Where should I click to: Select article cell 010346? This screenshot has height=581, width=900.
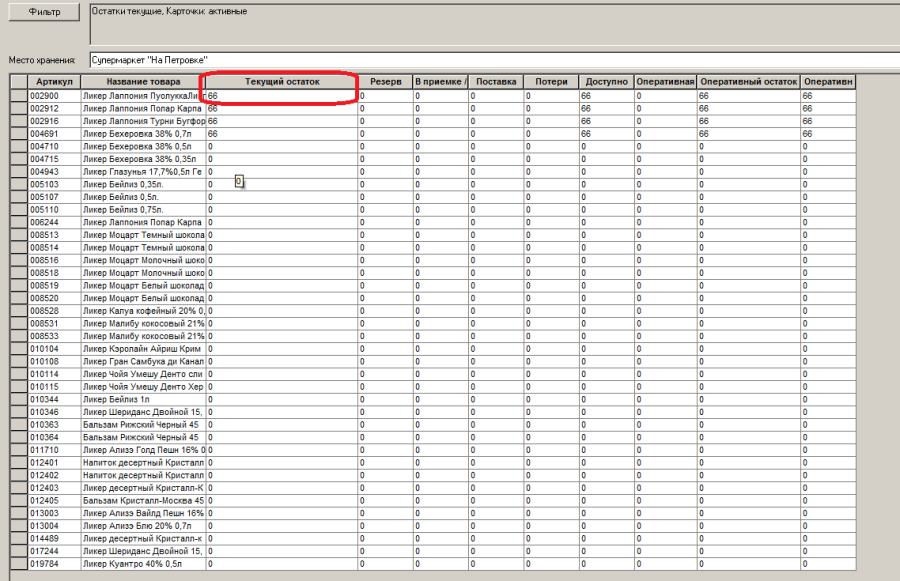55,412
